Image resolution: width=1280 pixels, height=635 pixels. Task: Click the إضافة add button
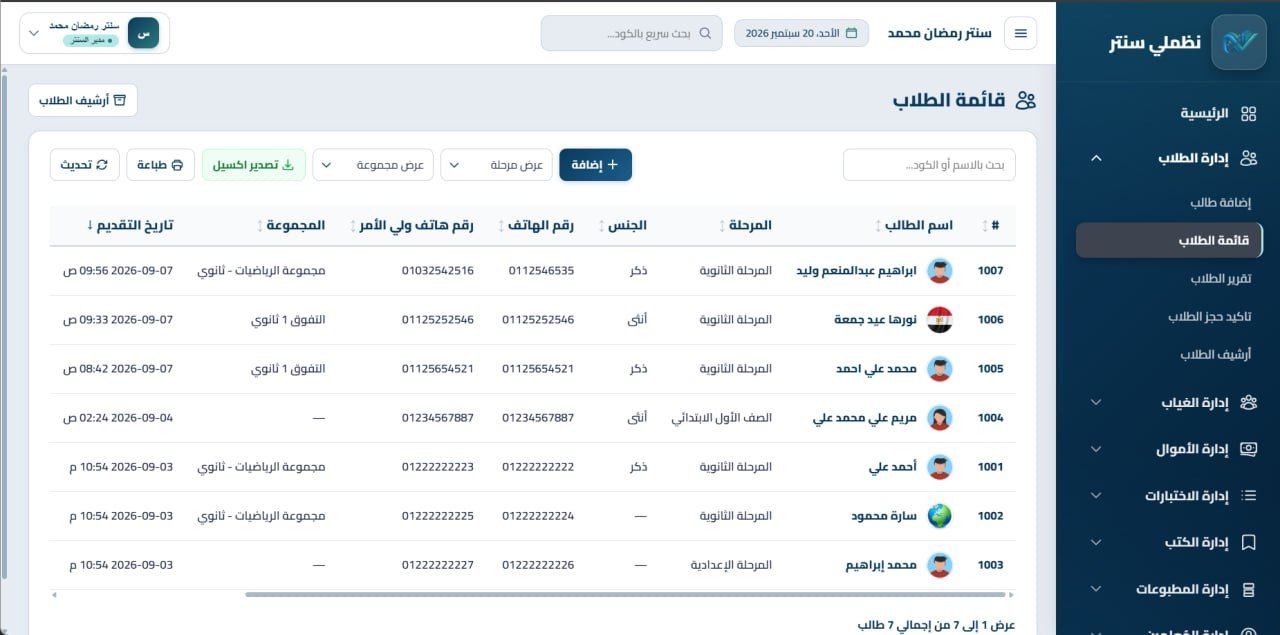pyautogui.click(x=595, y=165)
